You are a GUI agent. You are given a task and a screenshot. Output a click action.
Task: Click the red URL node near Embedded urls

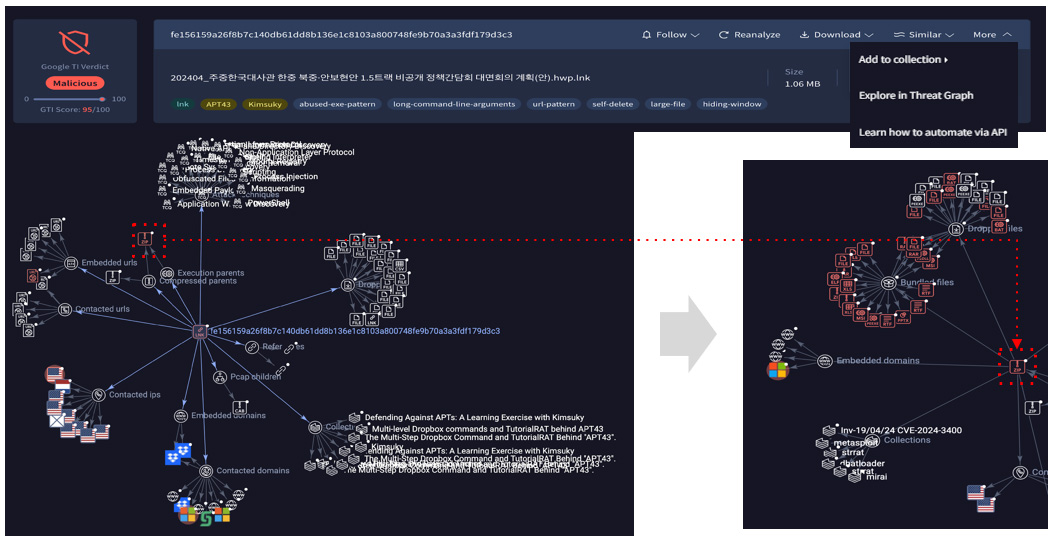tap(32, 275)
